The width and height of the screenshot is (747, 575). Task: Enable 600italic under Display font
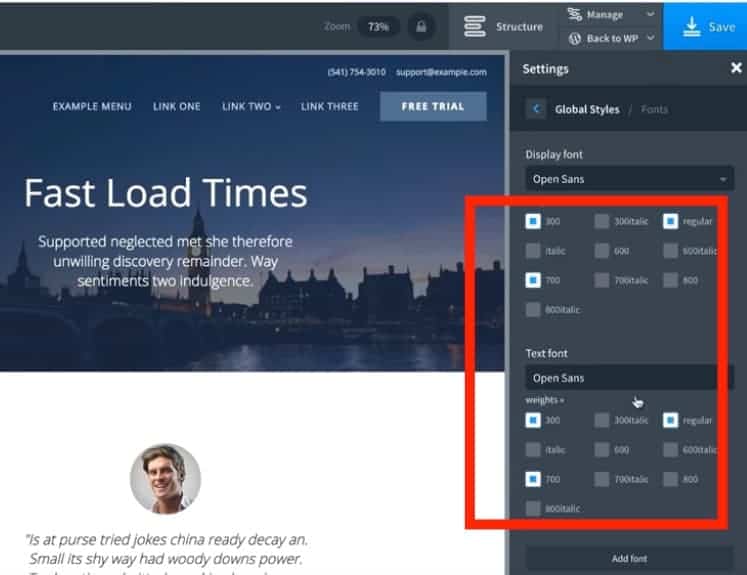pos(670,251)
